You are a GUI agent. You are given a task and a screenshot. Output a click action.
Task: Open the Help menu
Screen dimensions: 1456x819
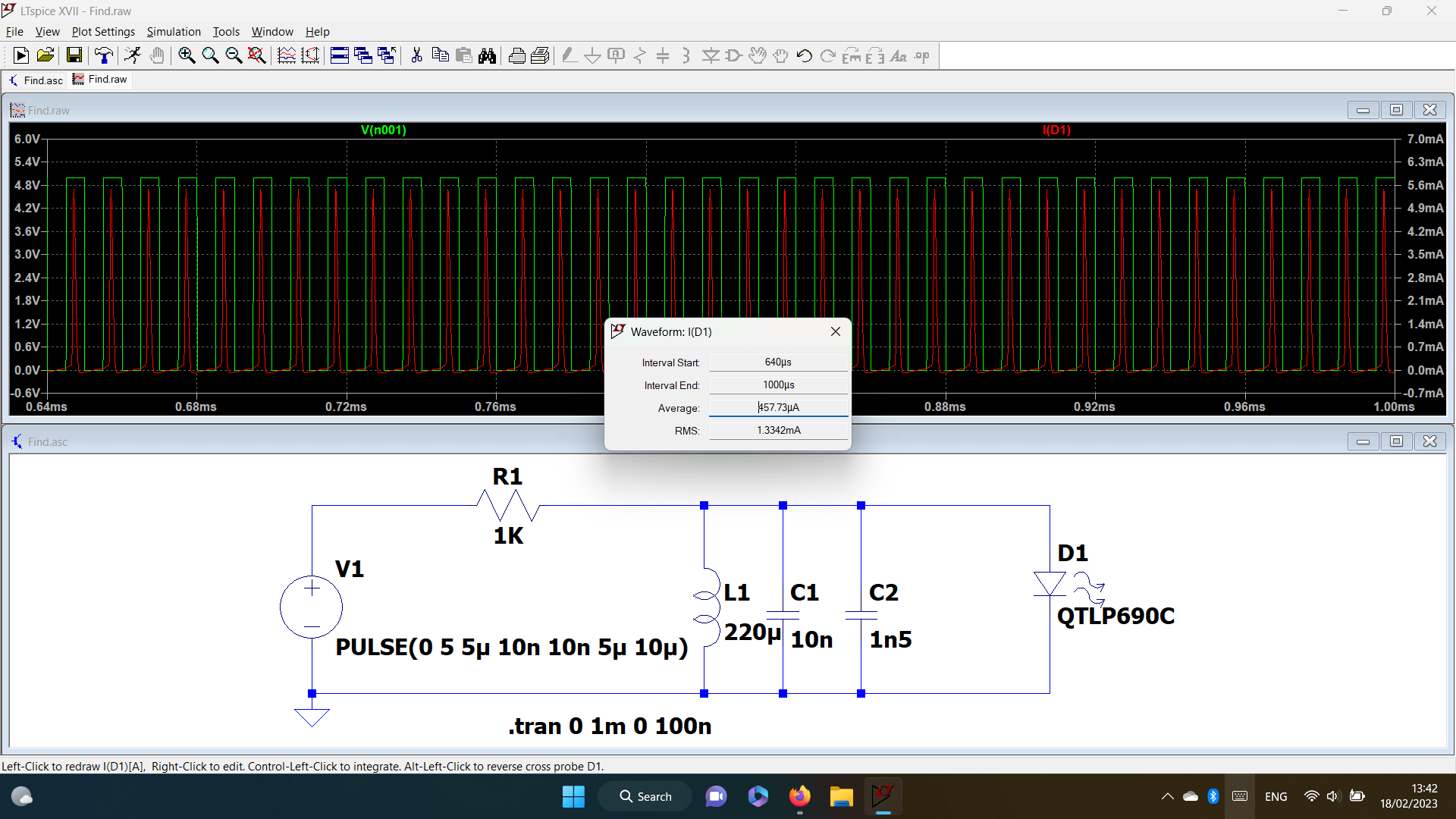click(318, 31)
